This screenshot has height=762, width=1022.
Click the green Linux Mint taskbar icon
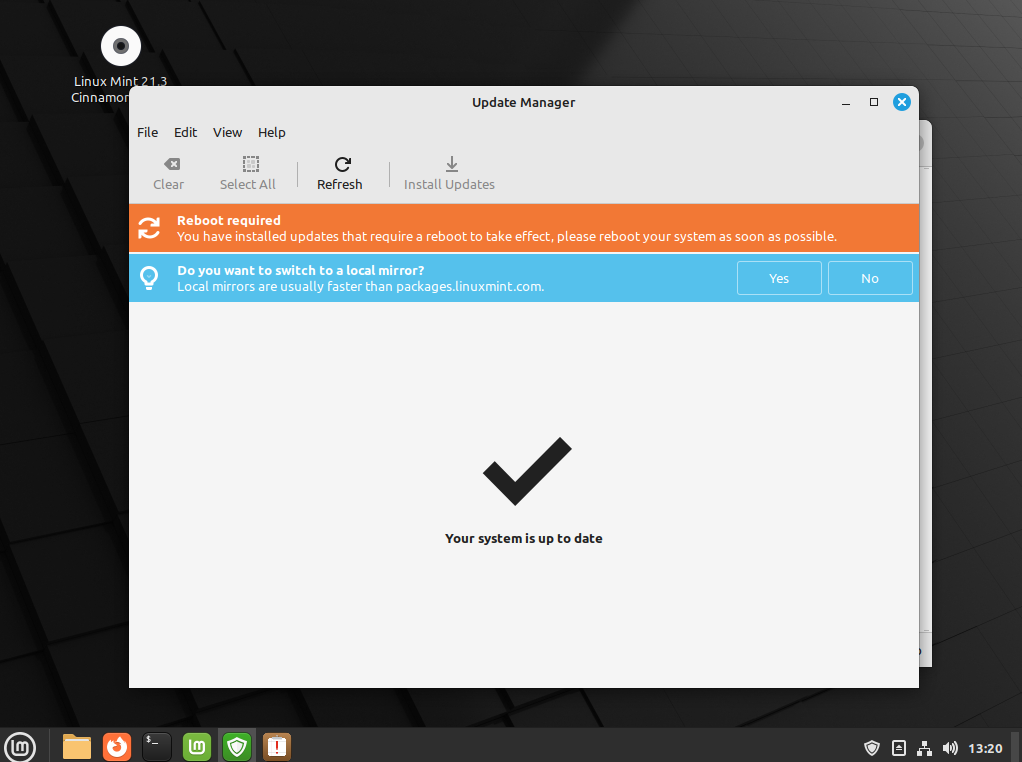197,747
